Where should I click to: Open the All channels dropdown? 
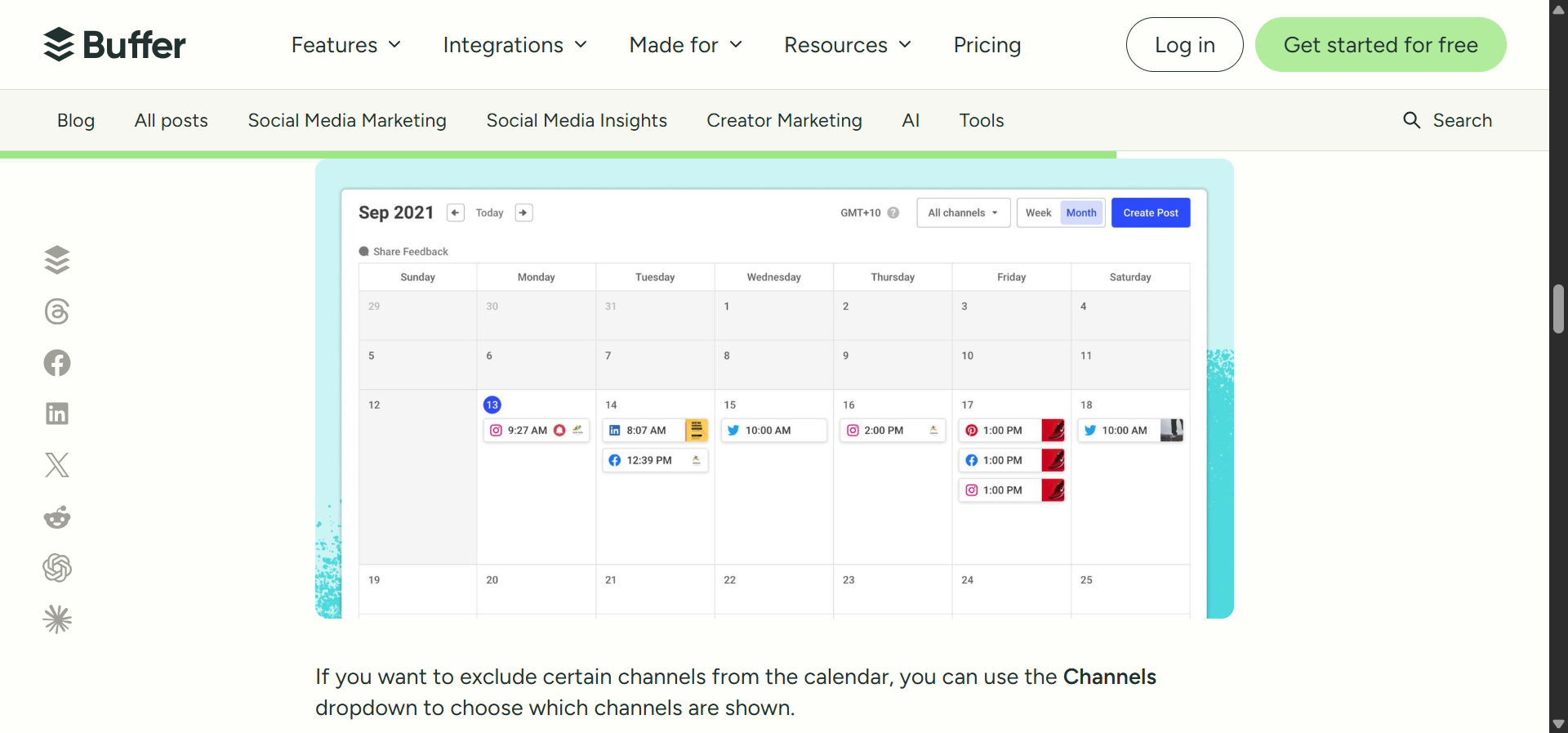[x=964, y=212]
